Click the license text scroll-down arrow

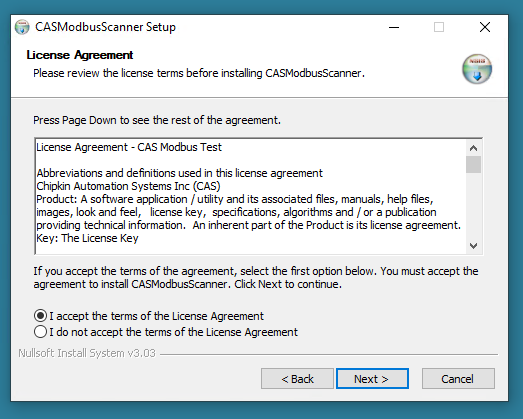pos(473,246)
